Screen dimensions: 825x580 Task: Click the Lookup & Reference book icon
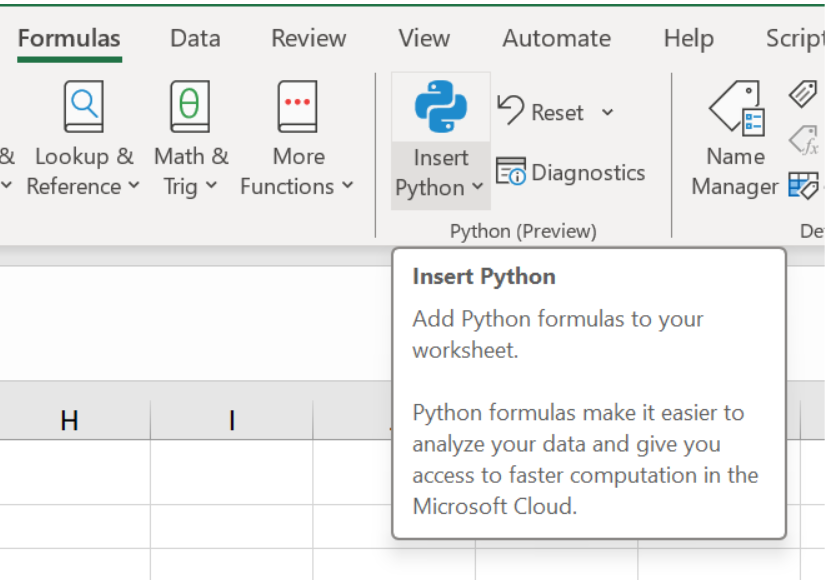(x=83, y=104)
